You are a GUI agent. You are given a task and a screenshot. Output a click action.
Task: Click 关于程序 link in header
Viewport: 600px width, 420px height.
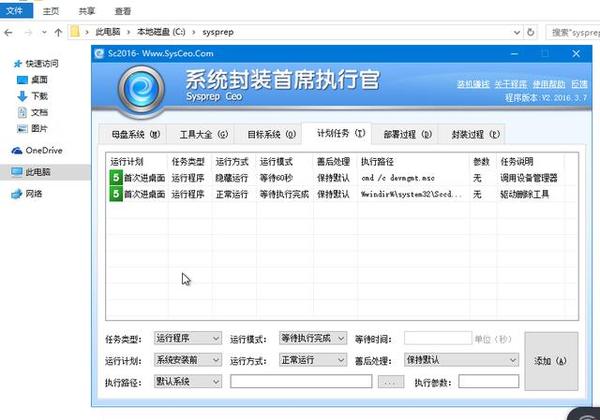click(x=510, y=84)
